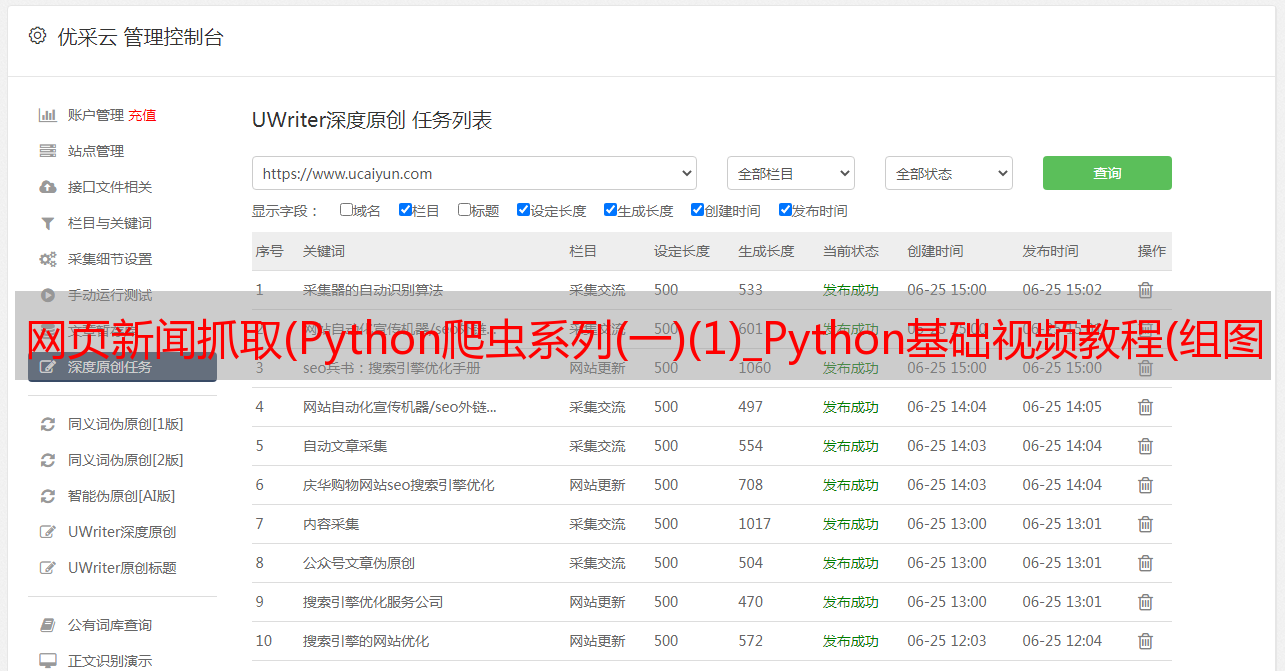Click trash icon for row 10 搜索引擎的网站优化
The image size is (1285, 671).
[1145, 641]
